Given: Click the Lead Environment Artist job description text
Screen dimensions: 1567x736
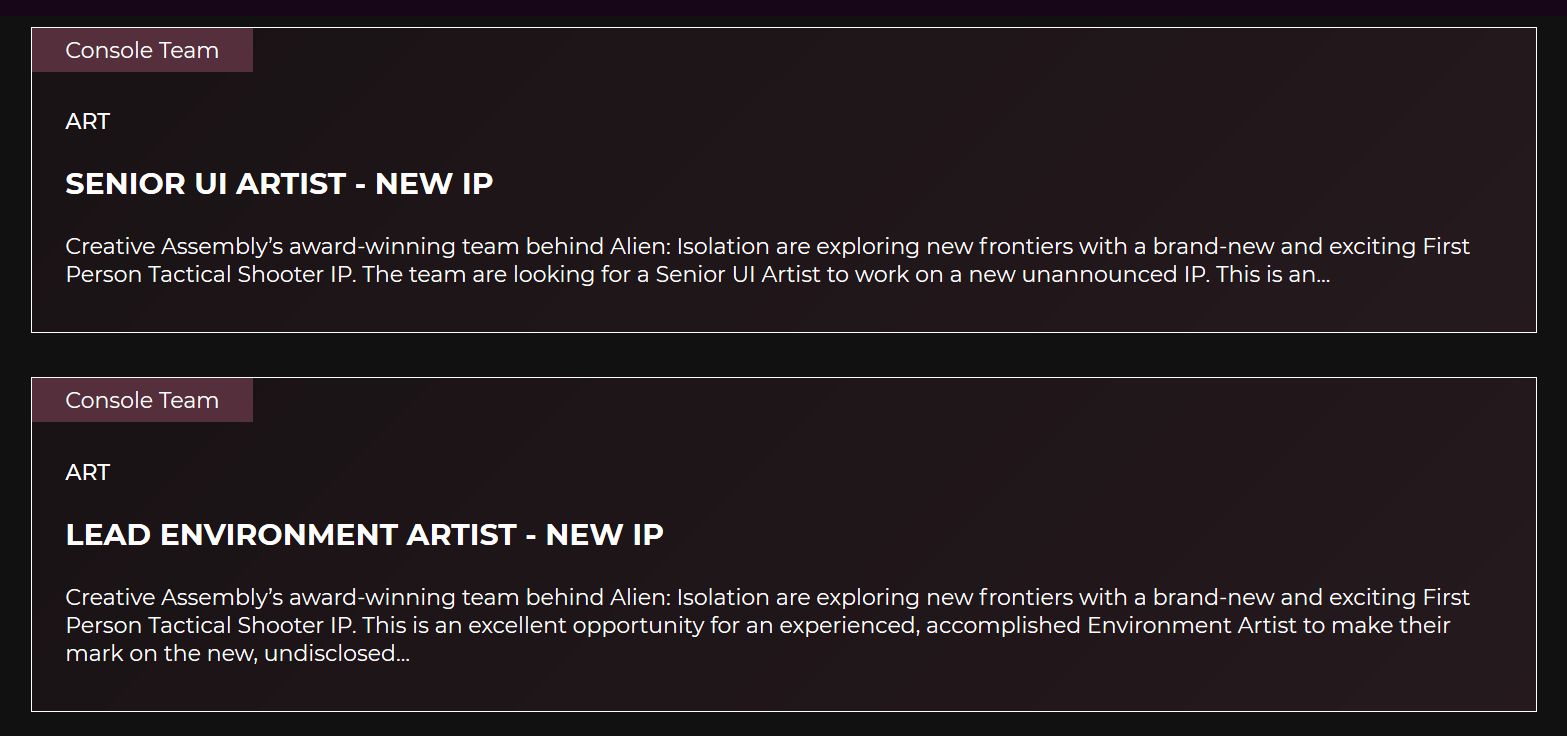Looking at the screenshot, I should (767, 625).
